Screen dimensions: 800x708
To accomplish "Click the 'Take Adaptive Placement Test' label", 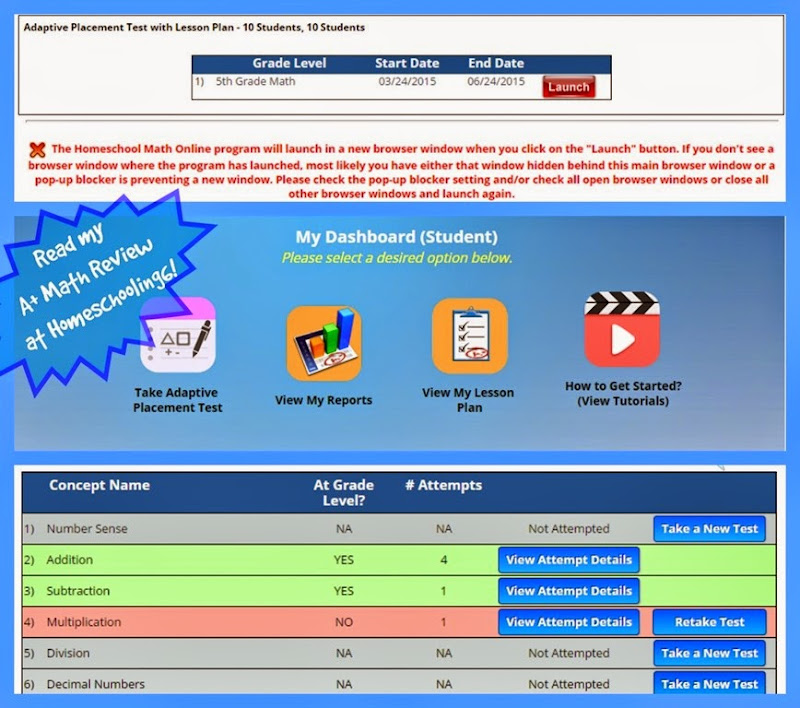I will 177,400.
